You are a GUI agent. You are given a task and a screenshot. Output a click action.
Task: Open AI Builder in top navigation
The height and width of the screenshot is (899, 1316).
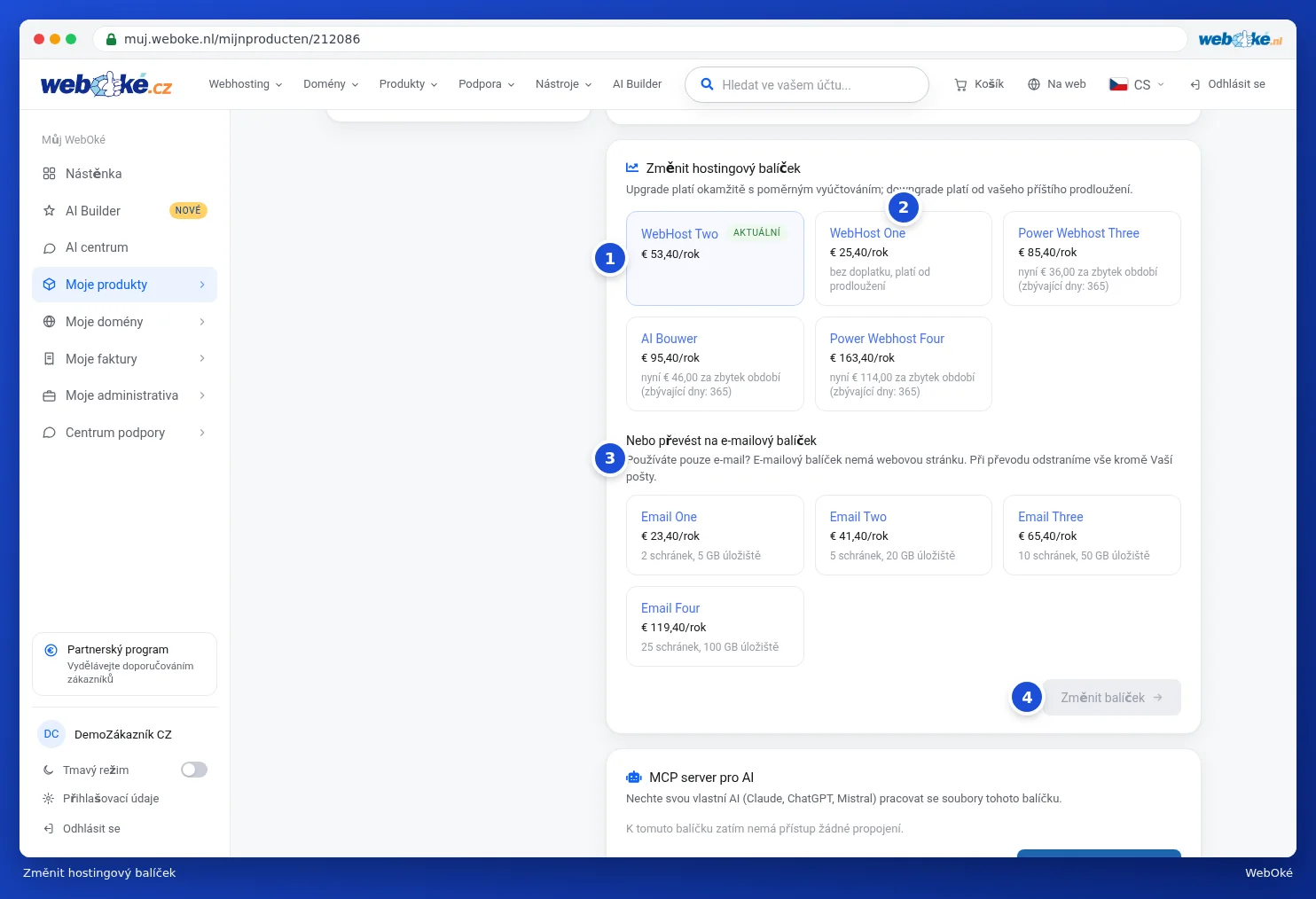(637, 84)
